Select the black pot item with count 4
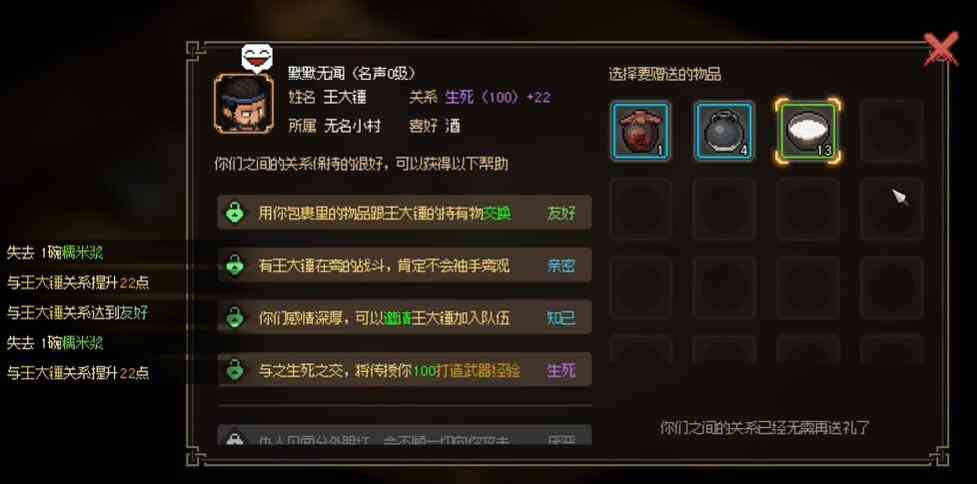977x484 pixels. (x=724, y=131)
